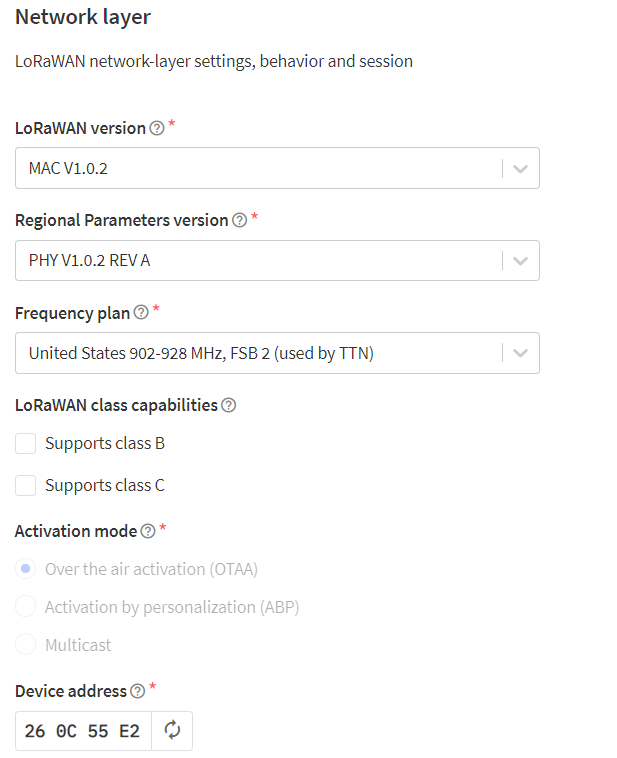Focus the Device address input 26 0C 55 E2

tap(83, 730)
